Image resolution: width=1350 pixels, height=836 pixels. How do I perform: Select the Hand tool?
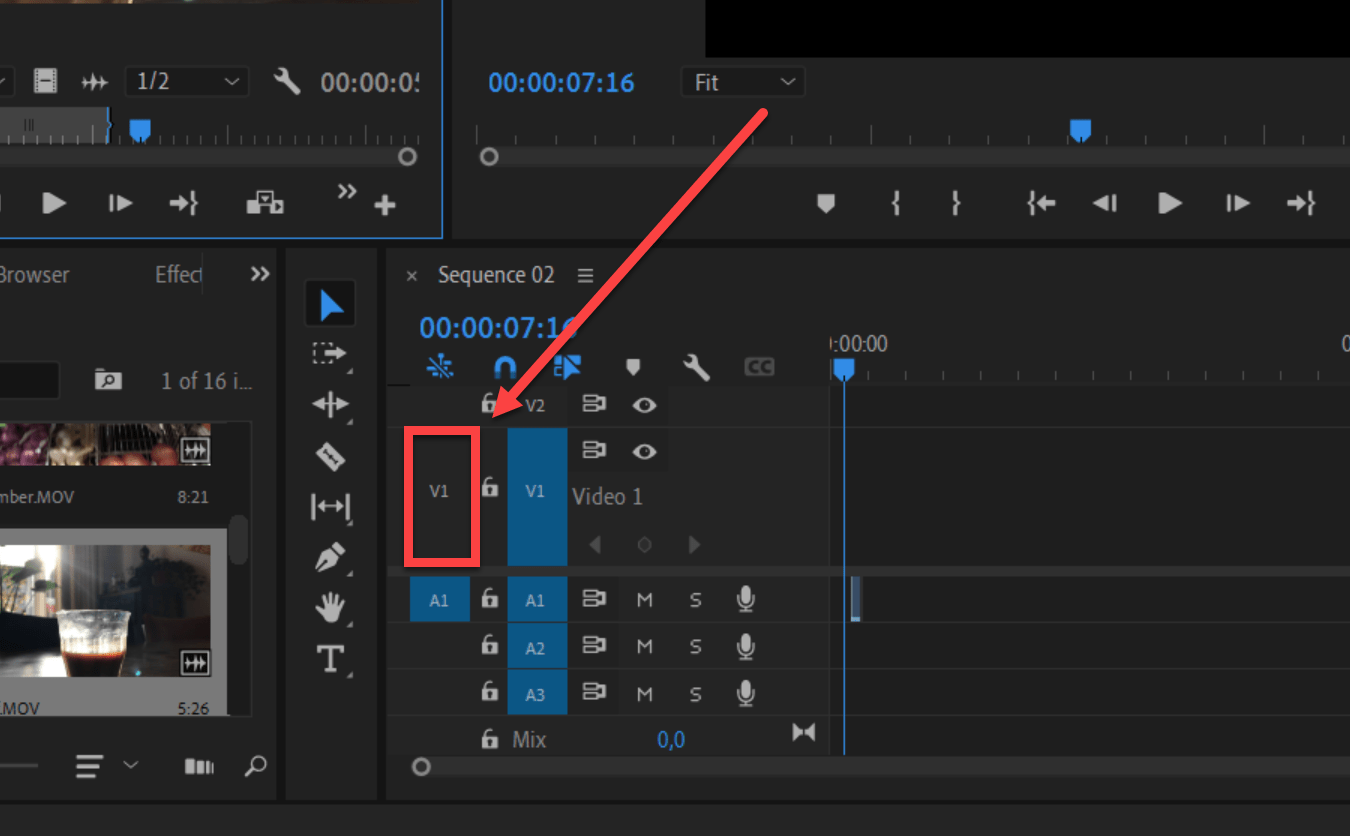330,608
